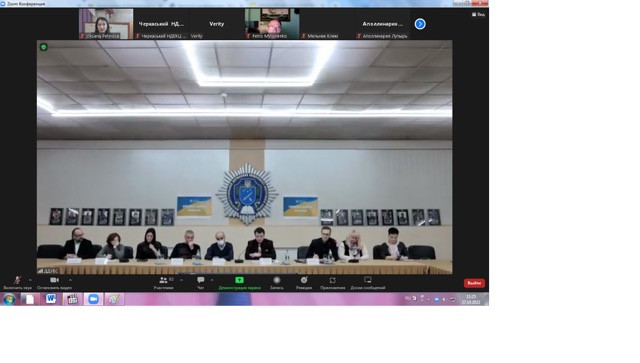Select Oksana Petrova's video thumbnail
The width and height of the screenshot is (640, 363).
(106, 24)
